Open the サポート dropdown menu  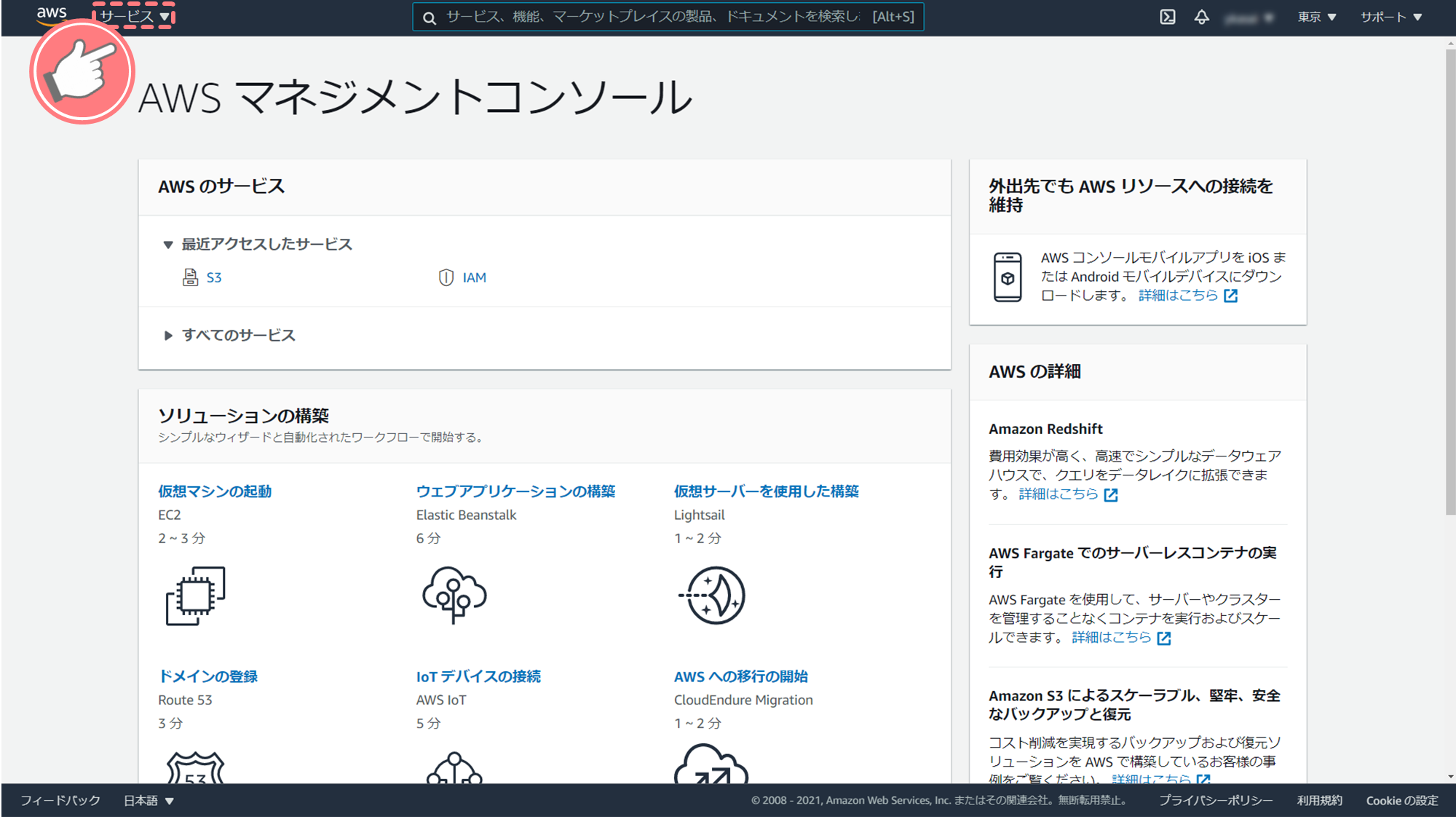(1391, 17)
